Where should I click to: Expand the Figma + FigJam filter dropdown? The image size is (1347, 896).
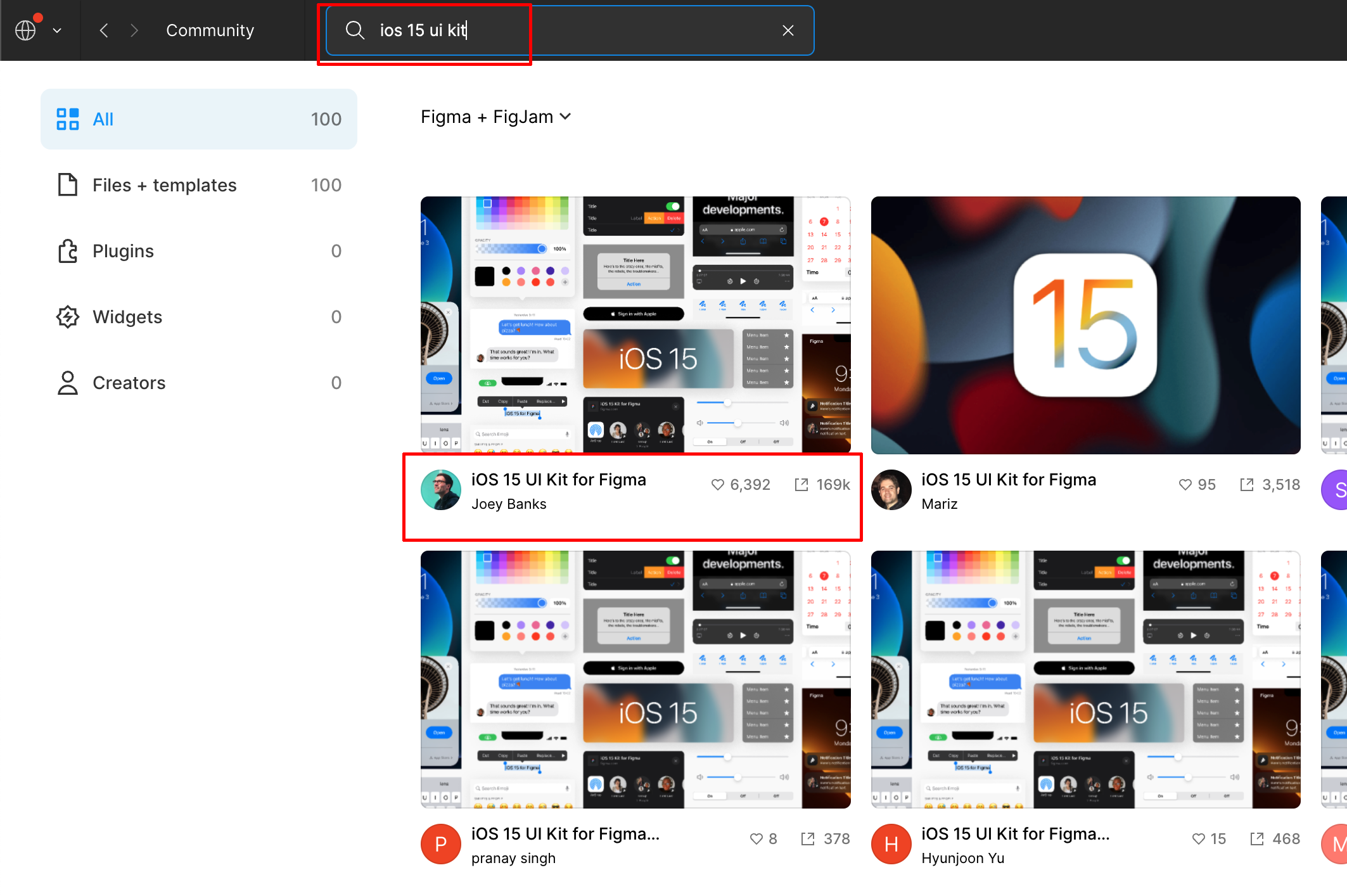(x=496, y=117)
